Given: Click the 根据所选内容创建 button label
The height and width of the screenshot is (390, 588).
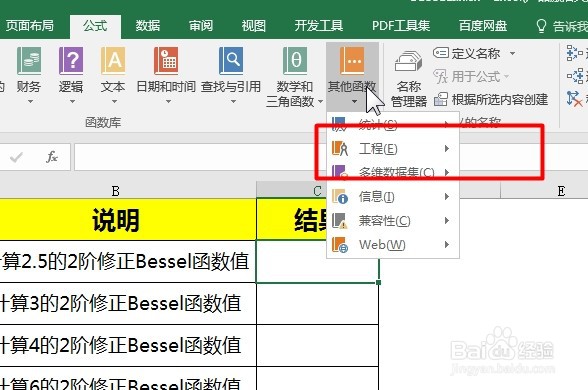Looking at the screenshot, I should coord(500,100).
